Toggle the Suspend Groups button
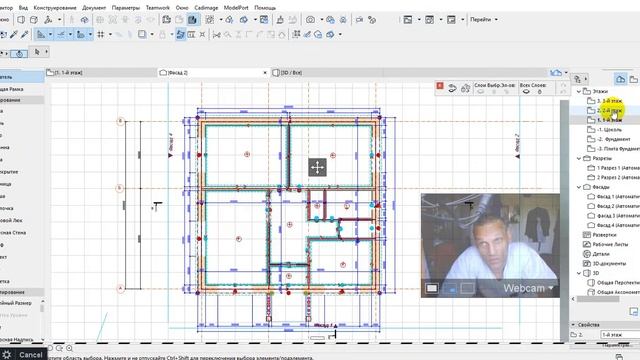The width and height of the screenshot is (640, 360). click(180, 35)
